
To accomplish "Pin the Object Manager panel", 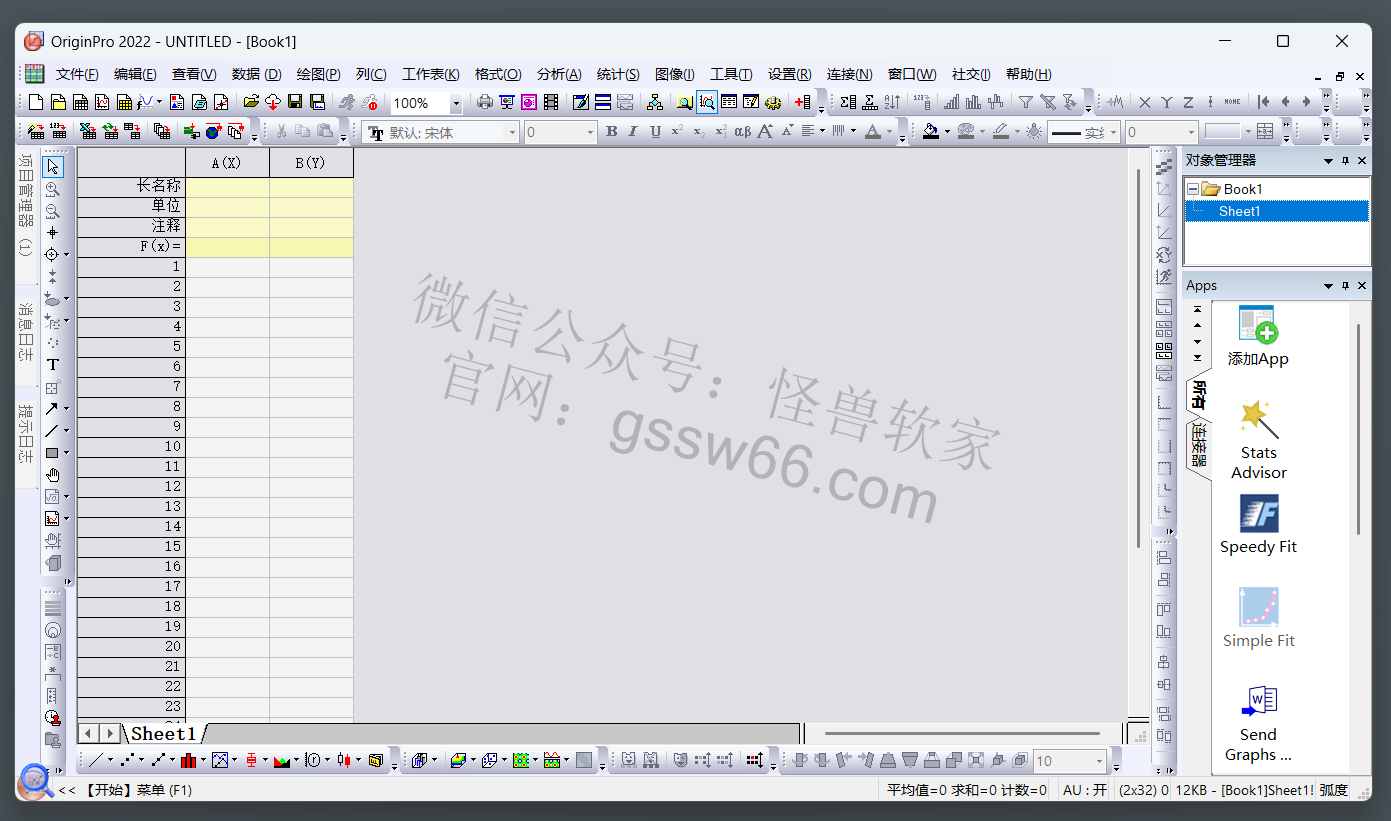I will tap(1346, 161).
